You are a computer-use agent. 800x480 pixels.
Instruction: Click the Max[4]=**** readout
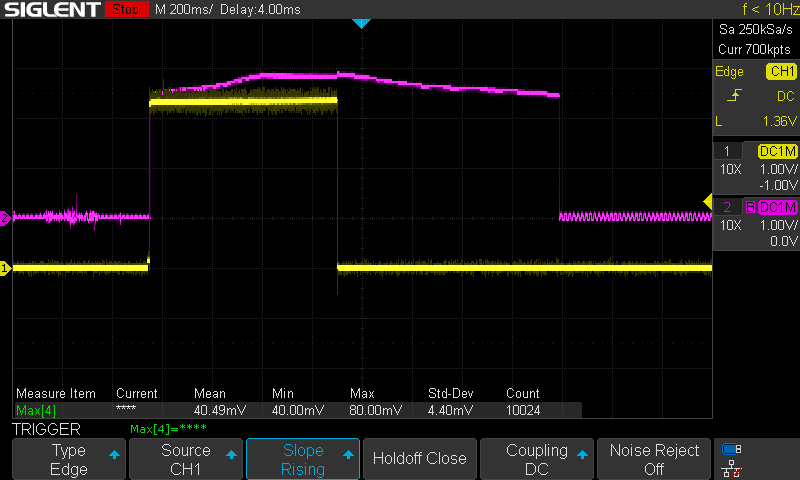pyautogui.click(x=168, y=429)
